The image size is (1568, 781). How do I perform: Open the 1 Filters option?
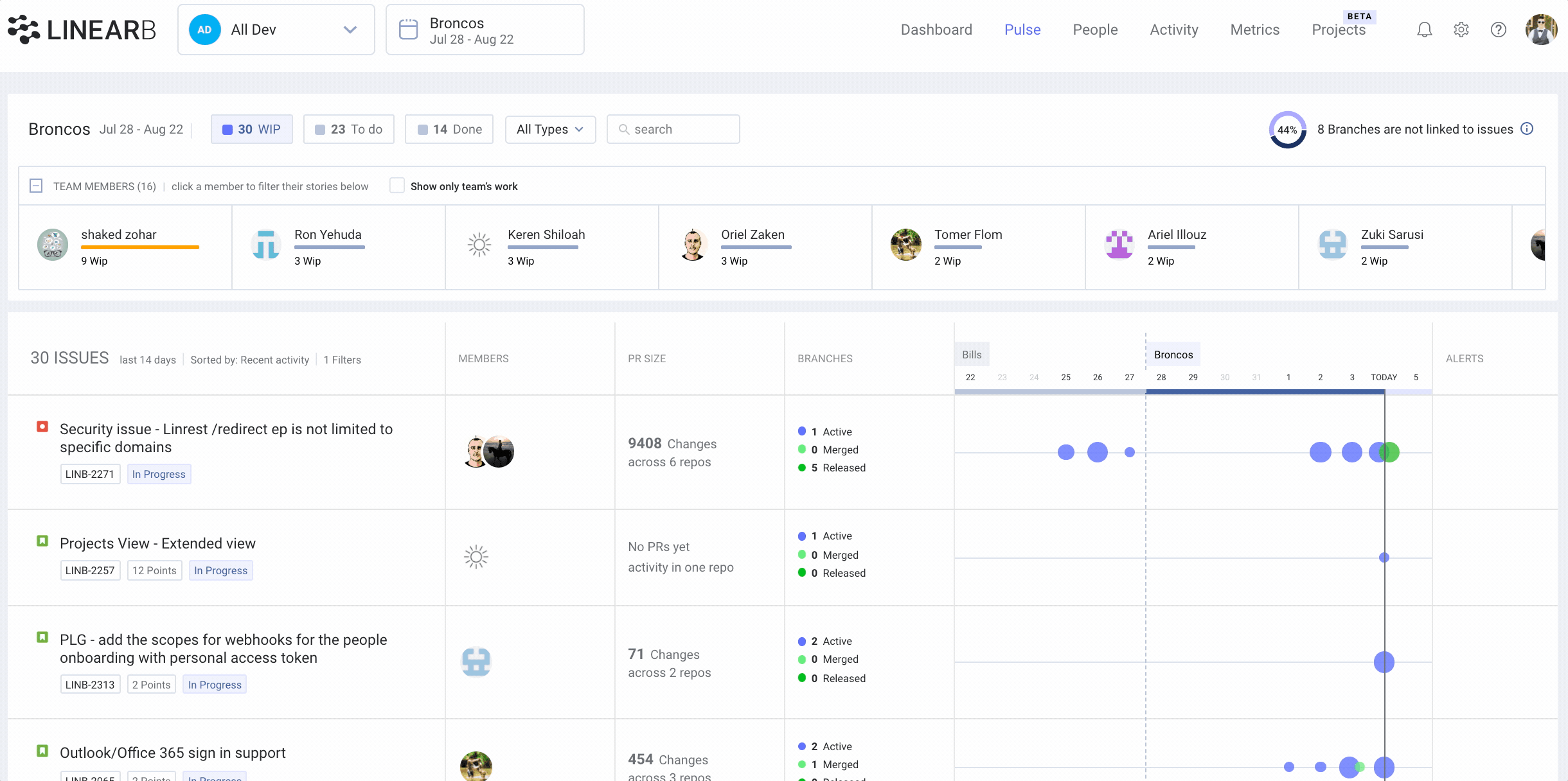click(343, 360)
